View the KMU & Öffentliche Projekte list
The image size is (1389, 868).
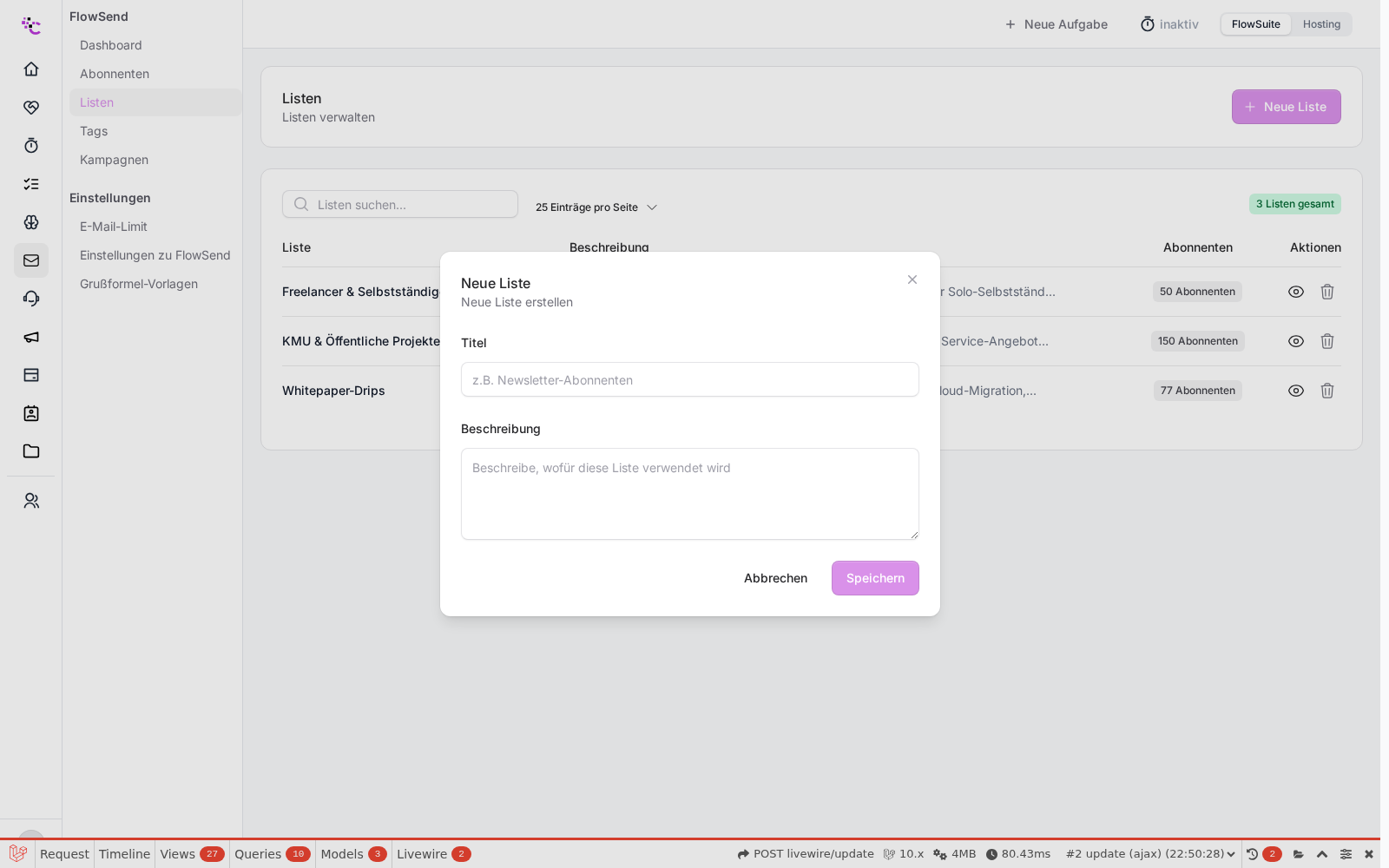pyautogui.click(x=1296, y=341)
